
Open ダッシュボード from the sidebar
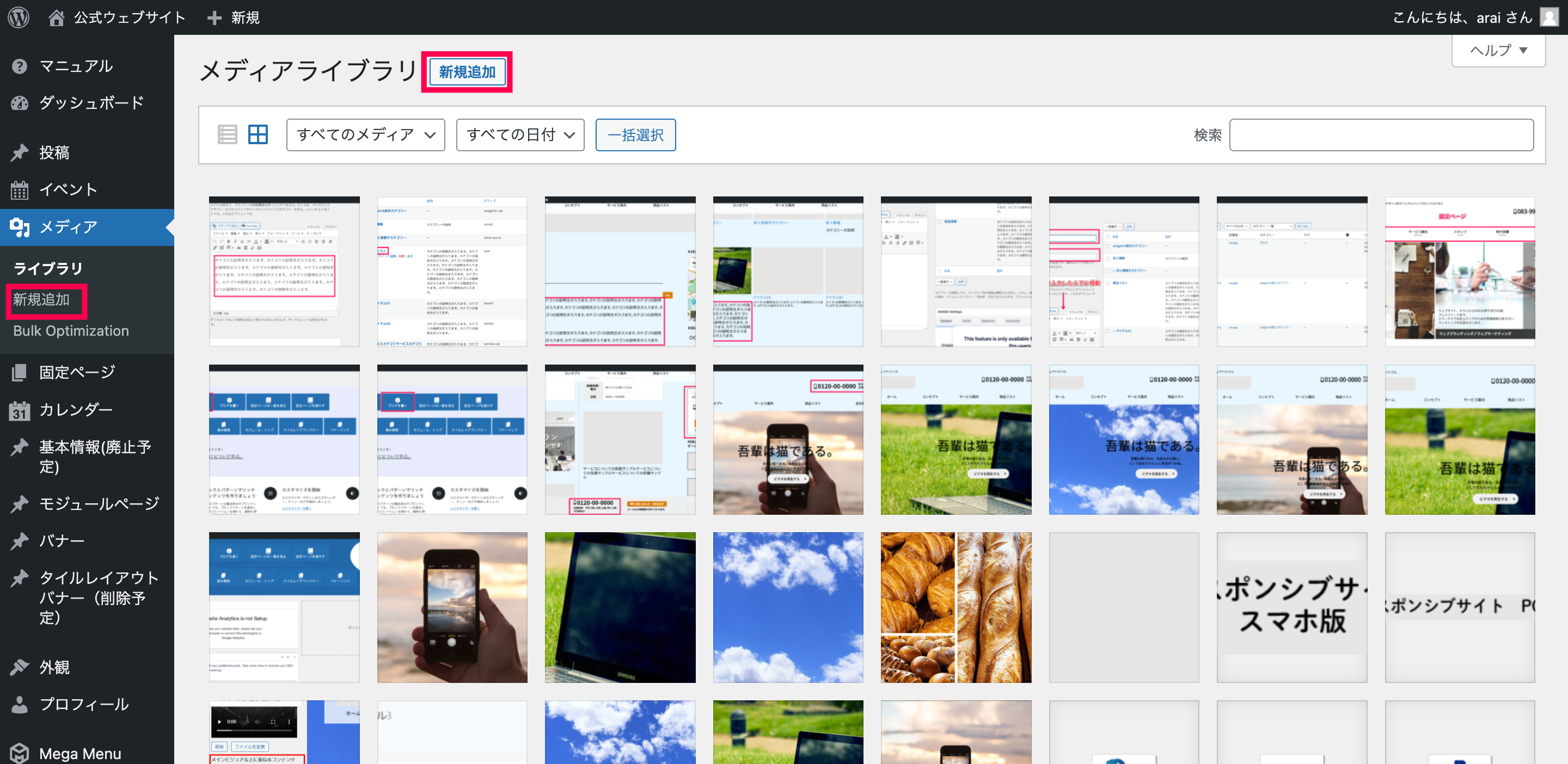[91, 103]
